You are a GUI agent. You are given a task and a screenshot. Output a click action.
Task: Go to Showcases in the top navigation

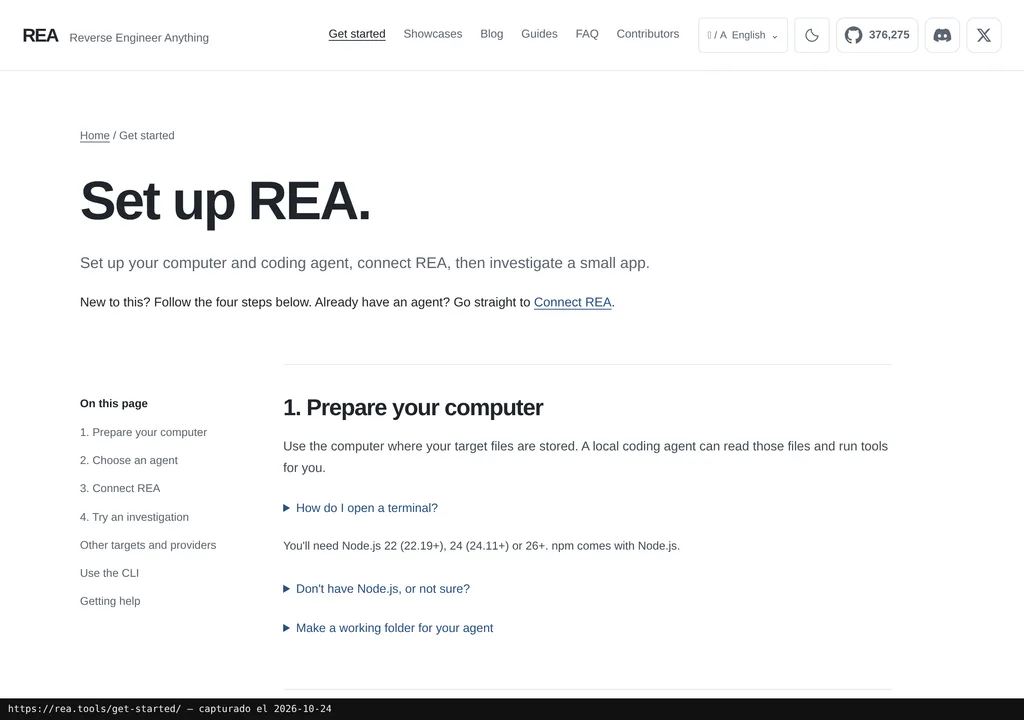click(x=432, y=34)
